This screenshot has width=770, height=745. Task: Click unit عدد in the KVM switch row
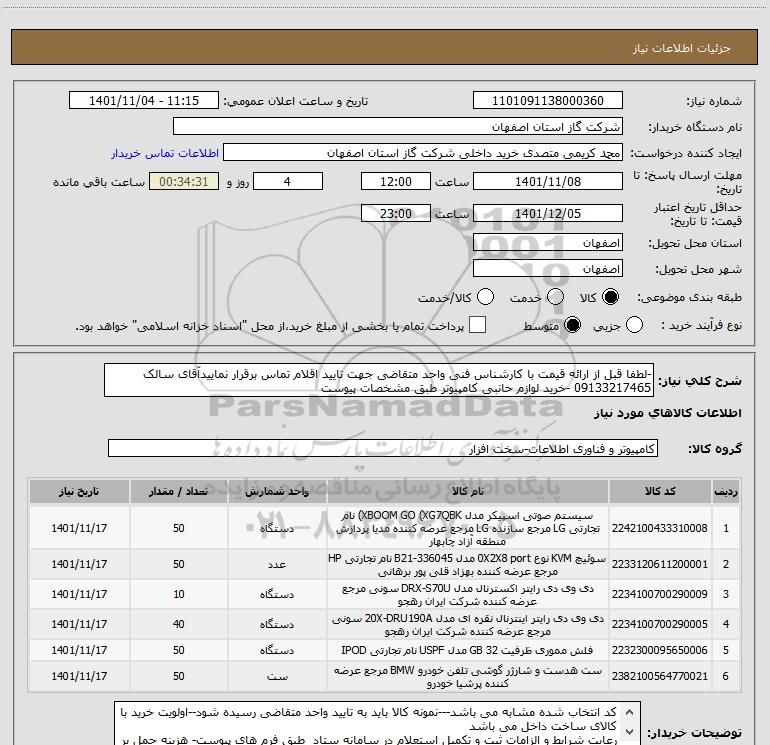pyautogui.click(x=277, y=564)
